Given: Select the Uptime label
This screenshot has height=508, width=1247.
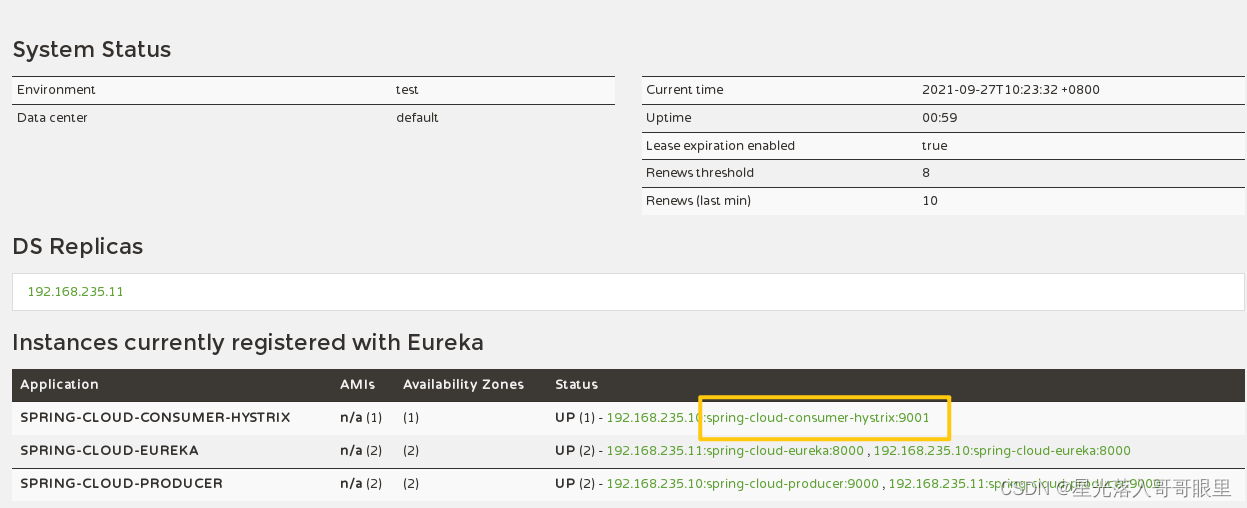Looking at the screenshot, I should pyautogui.click(x=669, y=118).
